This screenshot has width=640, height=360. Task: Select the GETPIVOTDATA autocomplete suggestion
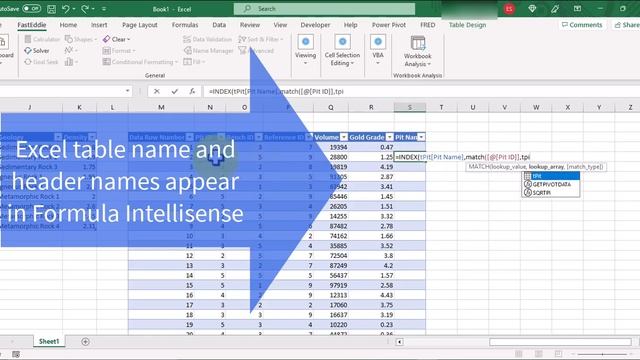(x=551, y=184)
